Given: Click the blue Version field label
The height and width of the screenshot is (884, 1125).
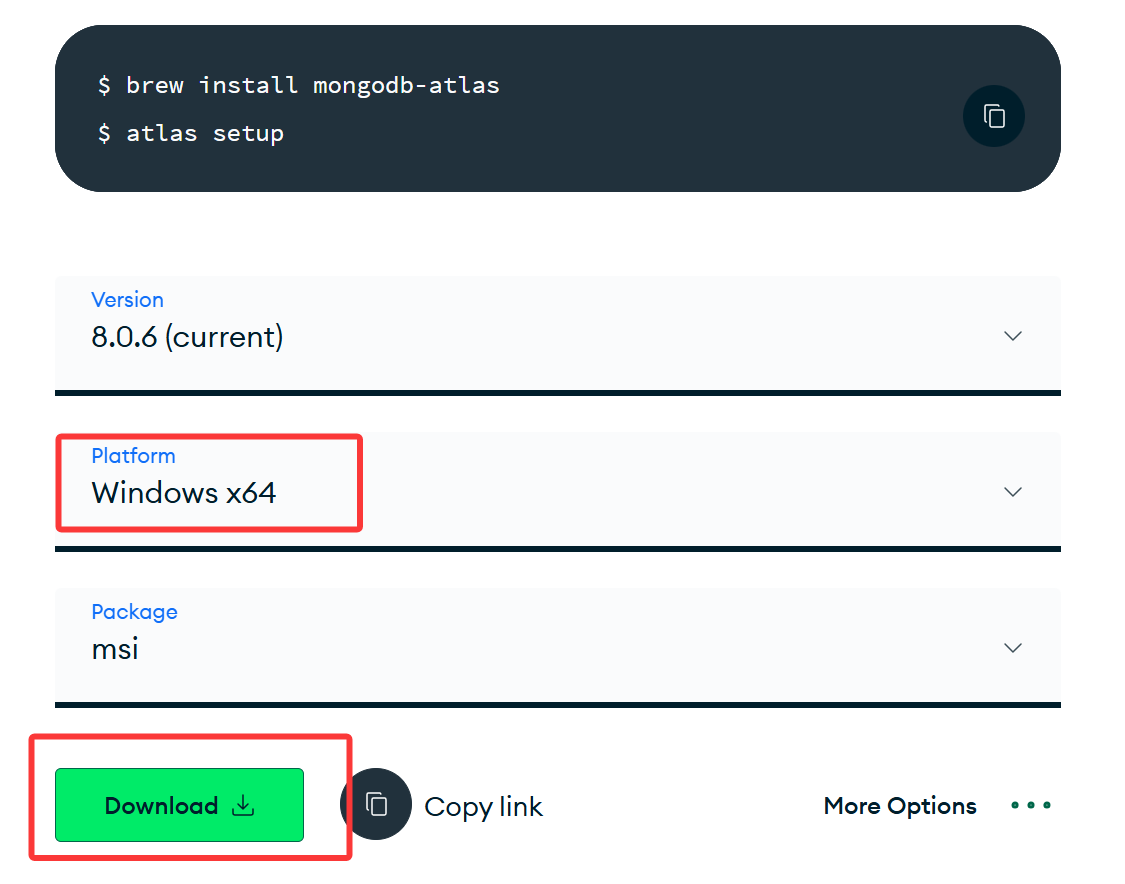Looking at the screenshot, I should 127,300.
